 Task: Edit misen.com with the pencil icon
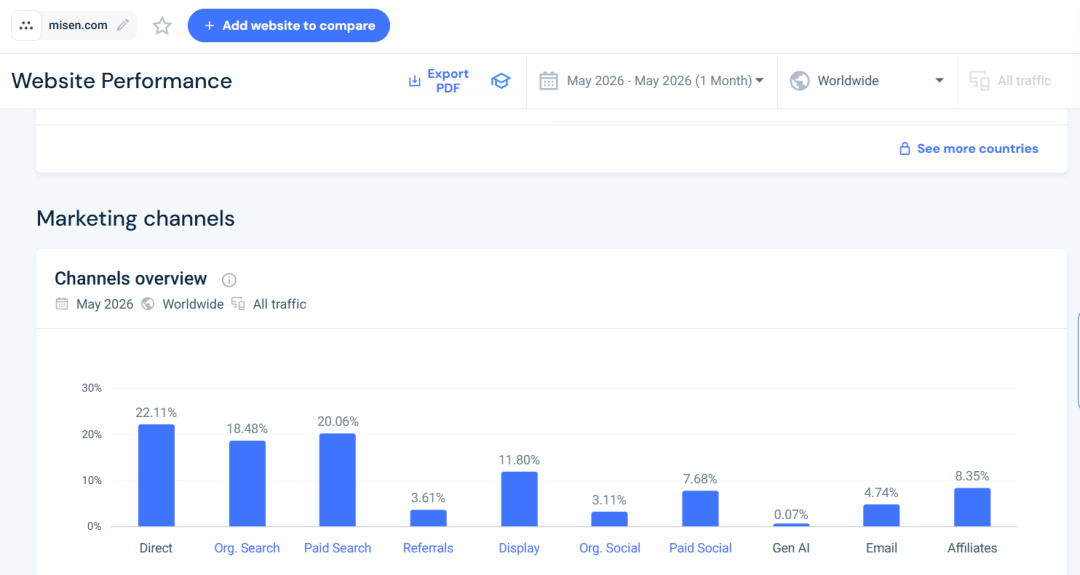click(123, 25)
